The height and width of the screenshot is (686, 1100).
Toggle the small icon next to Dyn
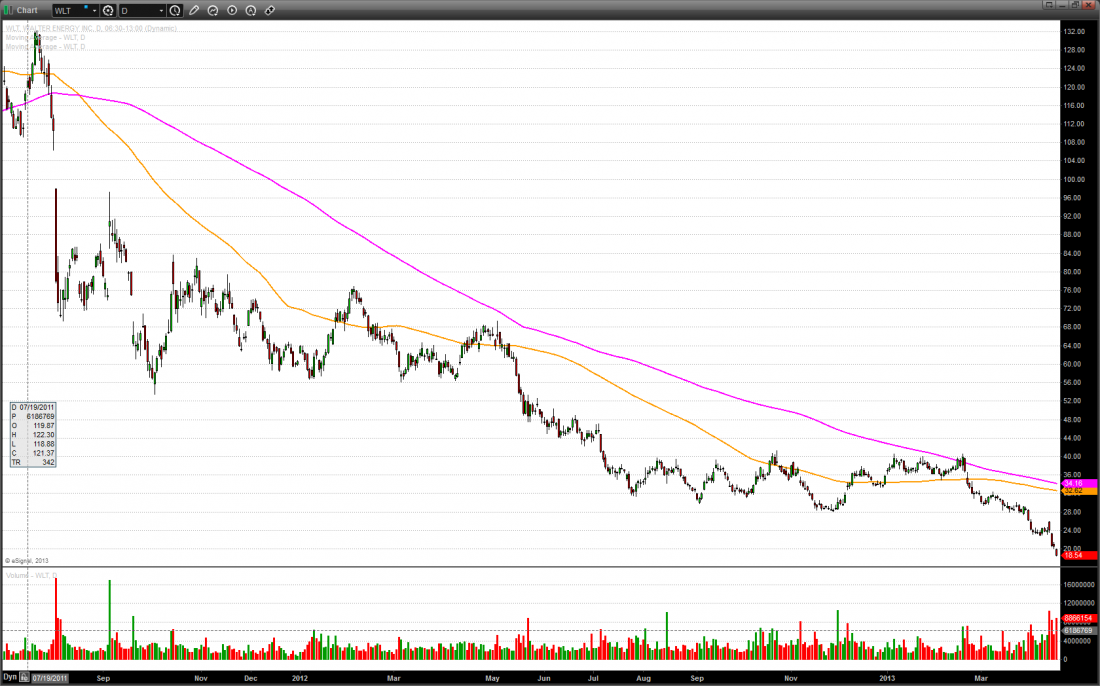pyautogui.click(x=24, y=677)
